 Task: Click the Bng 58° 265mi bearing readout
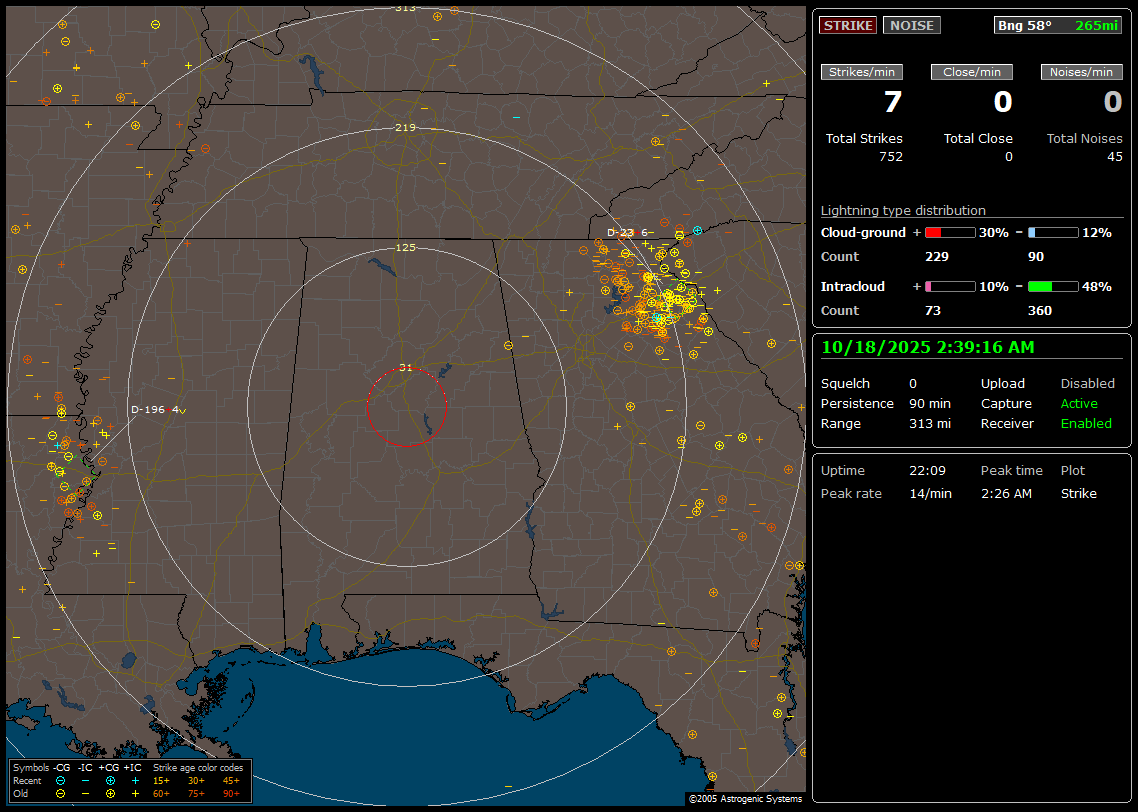1058,26
